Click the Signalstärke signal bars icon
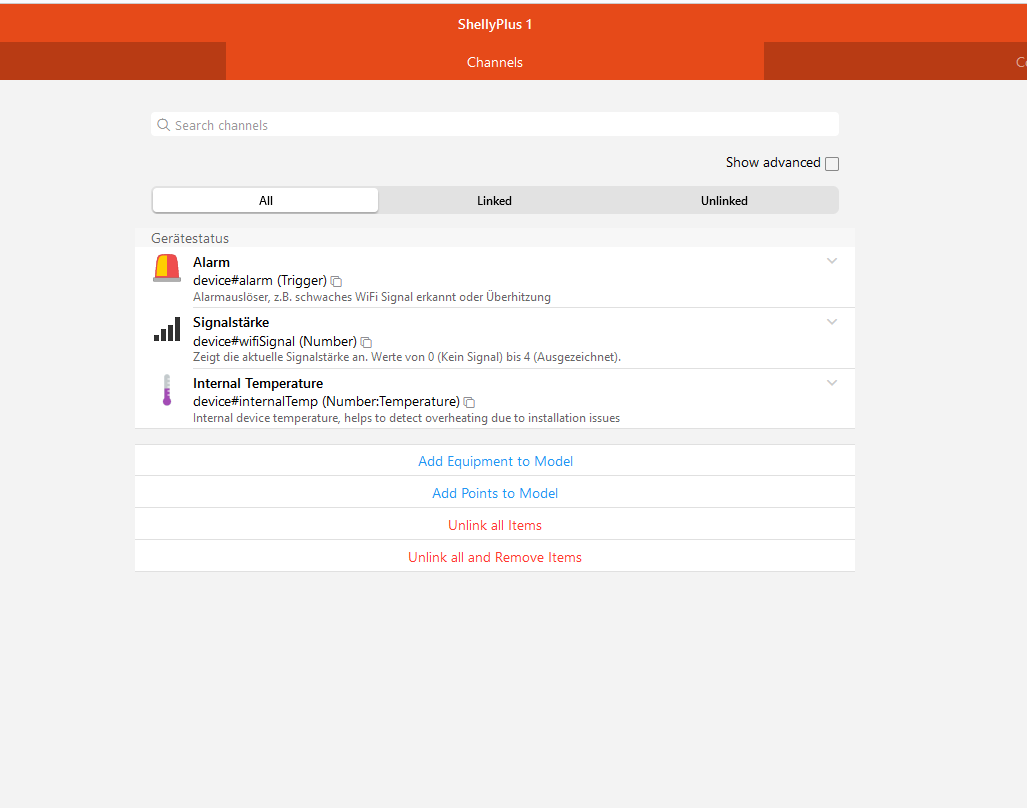Viewport: 1027px width, 808px height. click(x=167, y=329)
